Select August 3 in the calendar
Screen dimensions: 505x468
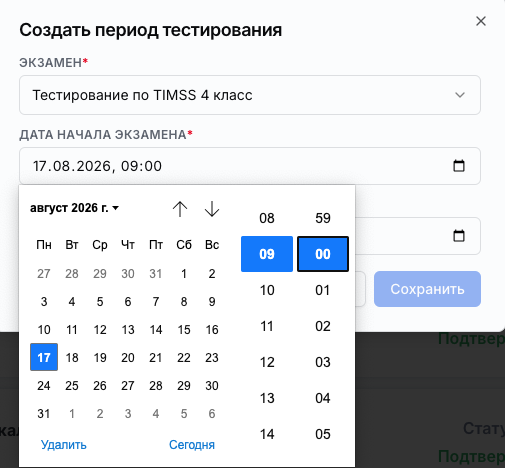point(44,302)
